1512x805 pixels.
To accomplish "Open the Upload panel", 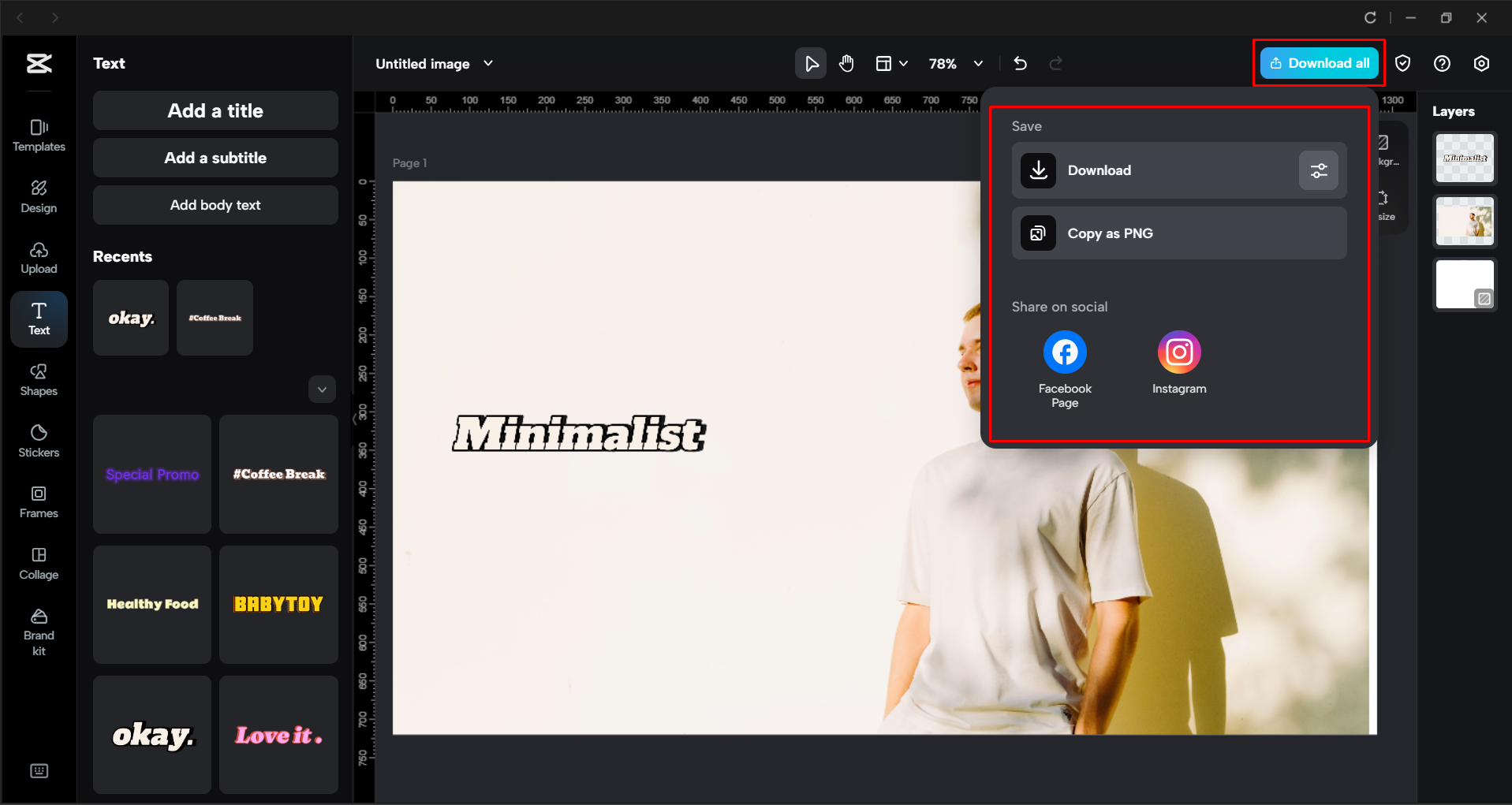I will point(38,258).
